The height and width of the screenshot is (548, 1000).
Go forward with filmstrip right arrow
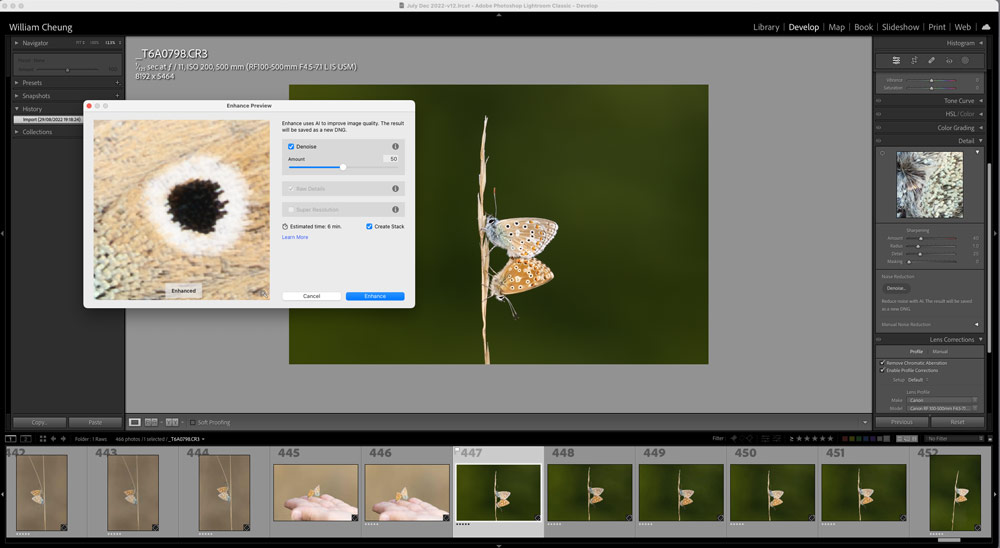point(63,439)
